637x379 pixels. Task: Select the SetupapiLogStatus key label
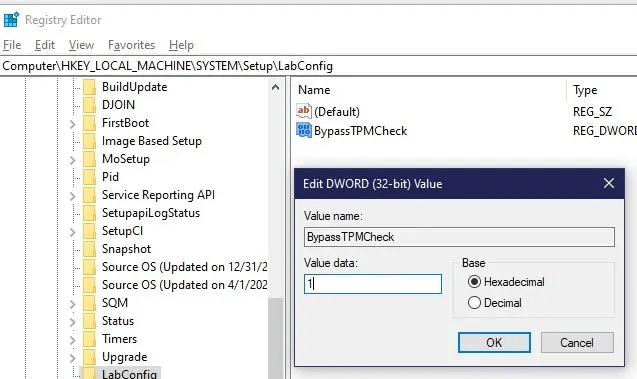tap(151, 213)
